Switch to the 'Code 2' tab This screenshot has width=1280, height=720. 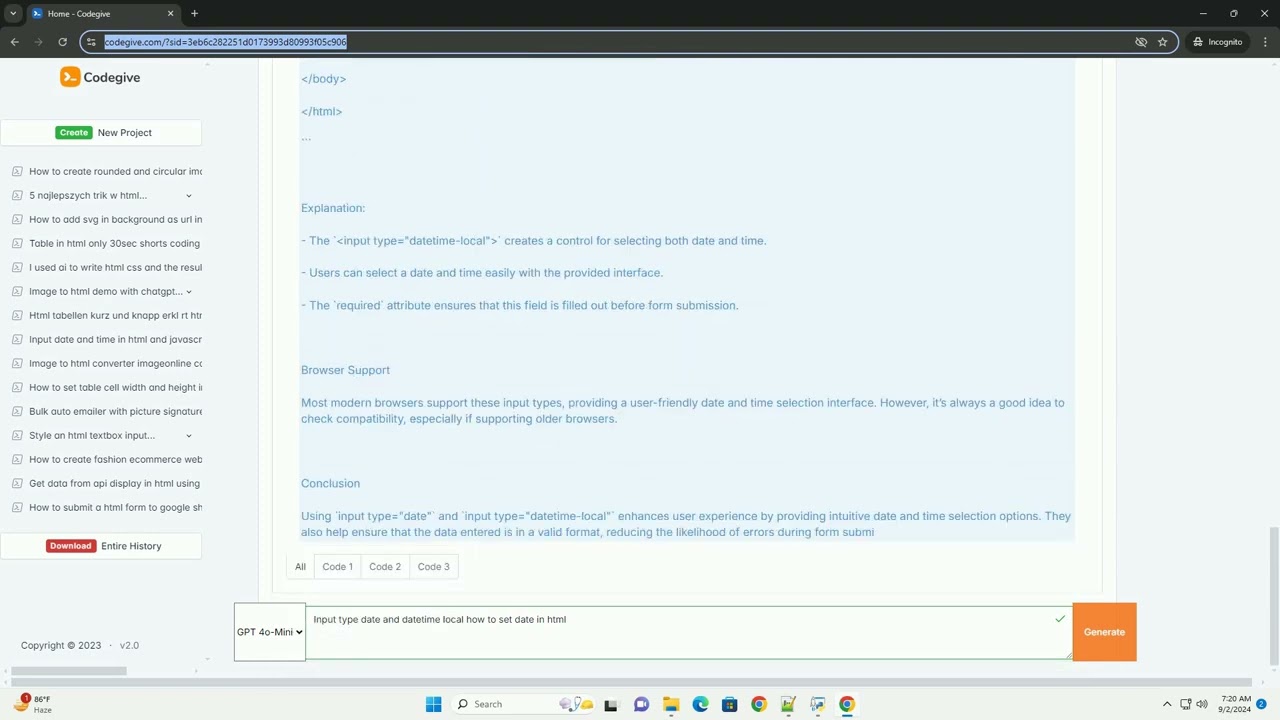pyautogui.click(x=385, y=567)
